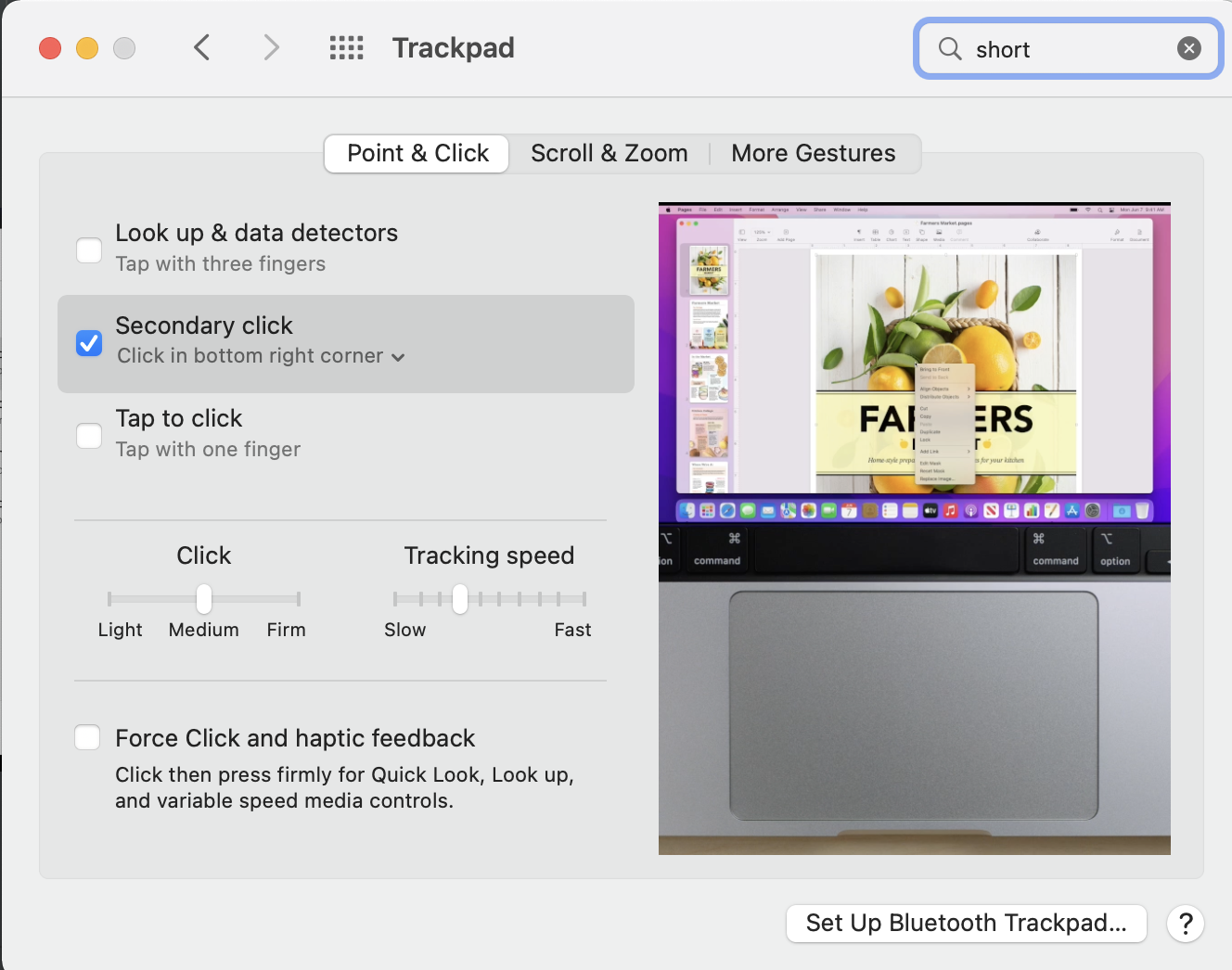Click the search field containing "short"
Image resolution: width=1232 pixels, height=970 pixels.
1069,48
